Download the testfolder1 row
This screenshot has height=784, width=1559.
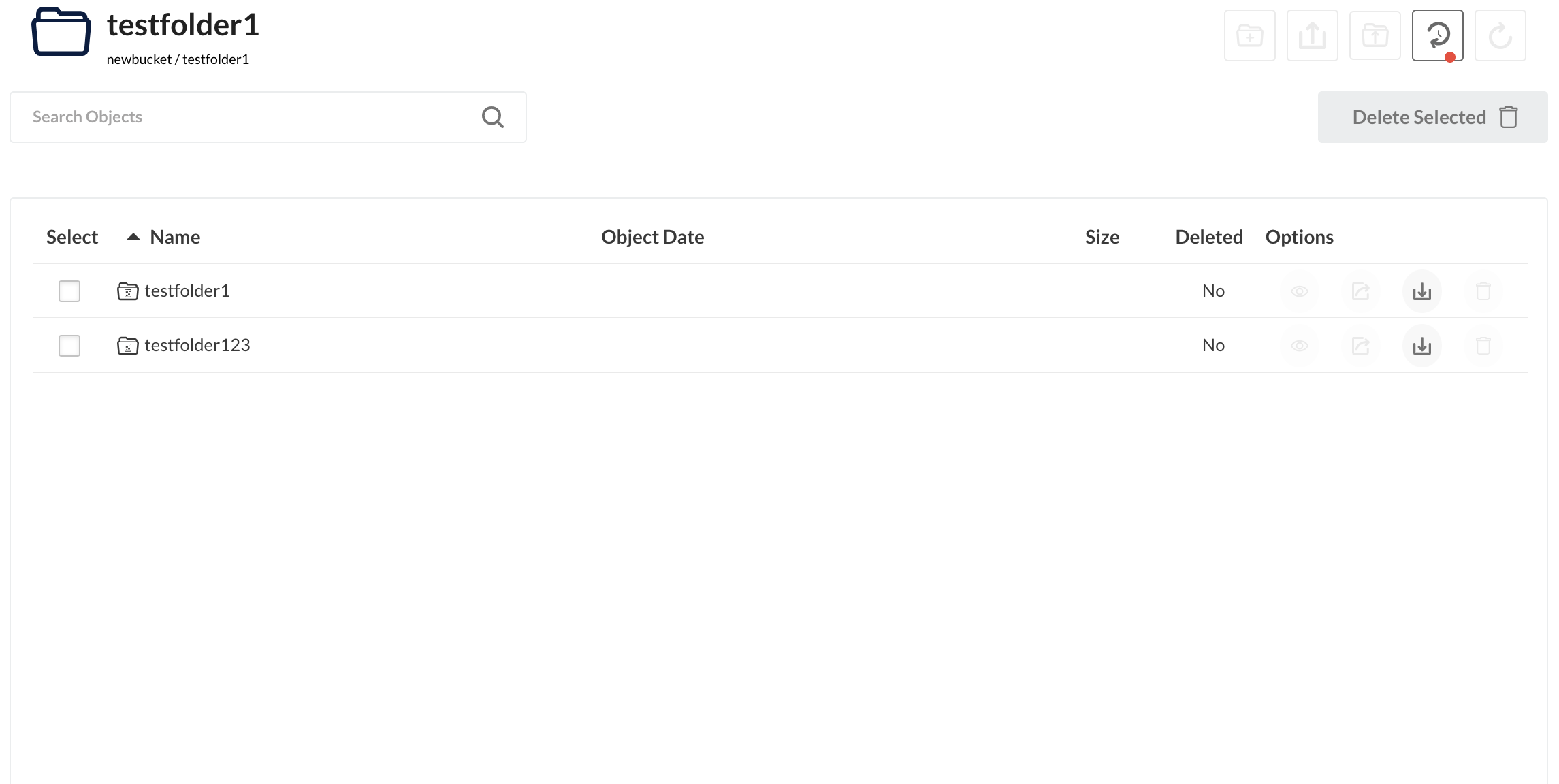(1421, 291)
